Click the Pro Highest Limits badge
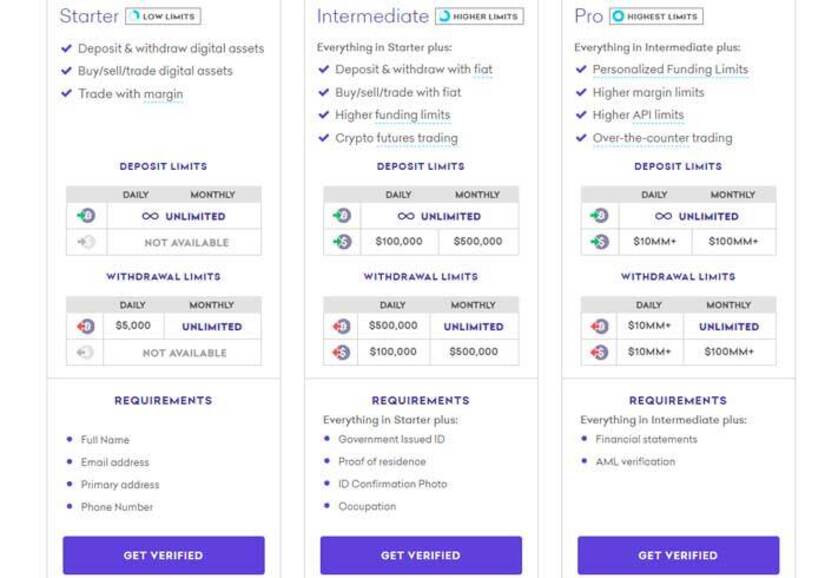This screenshot has height=578, width=825. [656, 16]
